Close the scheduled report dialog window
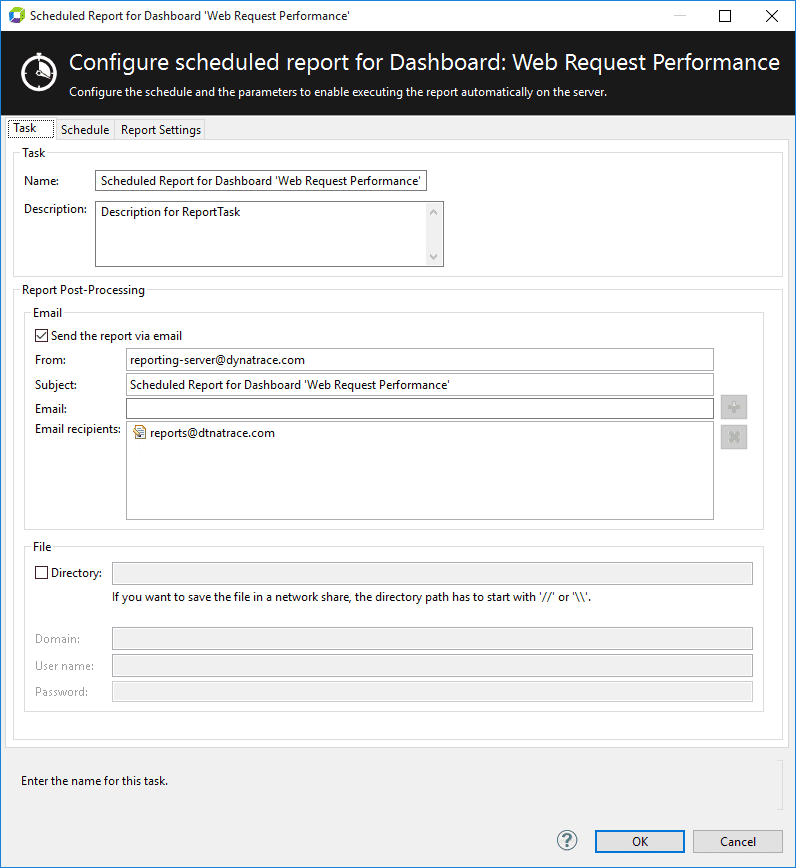Image resolution: width=796 pixels, height=868 pixels. click(x=772, y=16)
